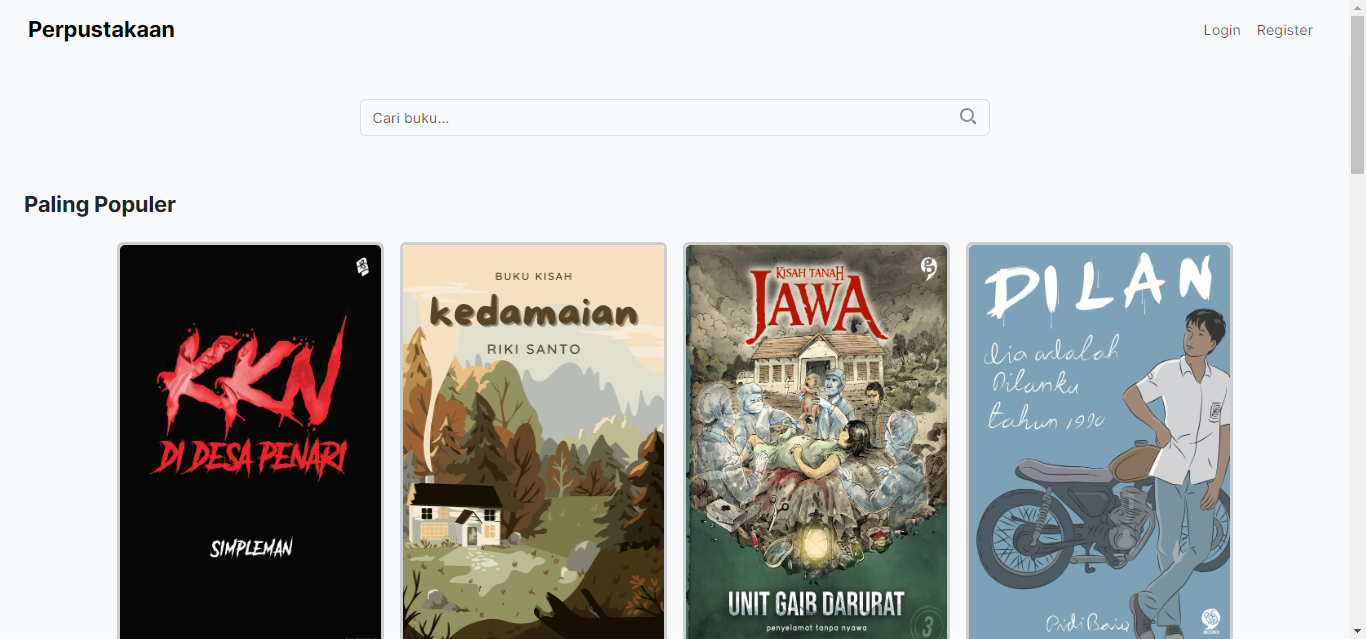Go to Perpustakaan home via logo
Viewport: 1366px width, 639px height.
coord(101,30)
